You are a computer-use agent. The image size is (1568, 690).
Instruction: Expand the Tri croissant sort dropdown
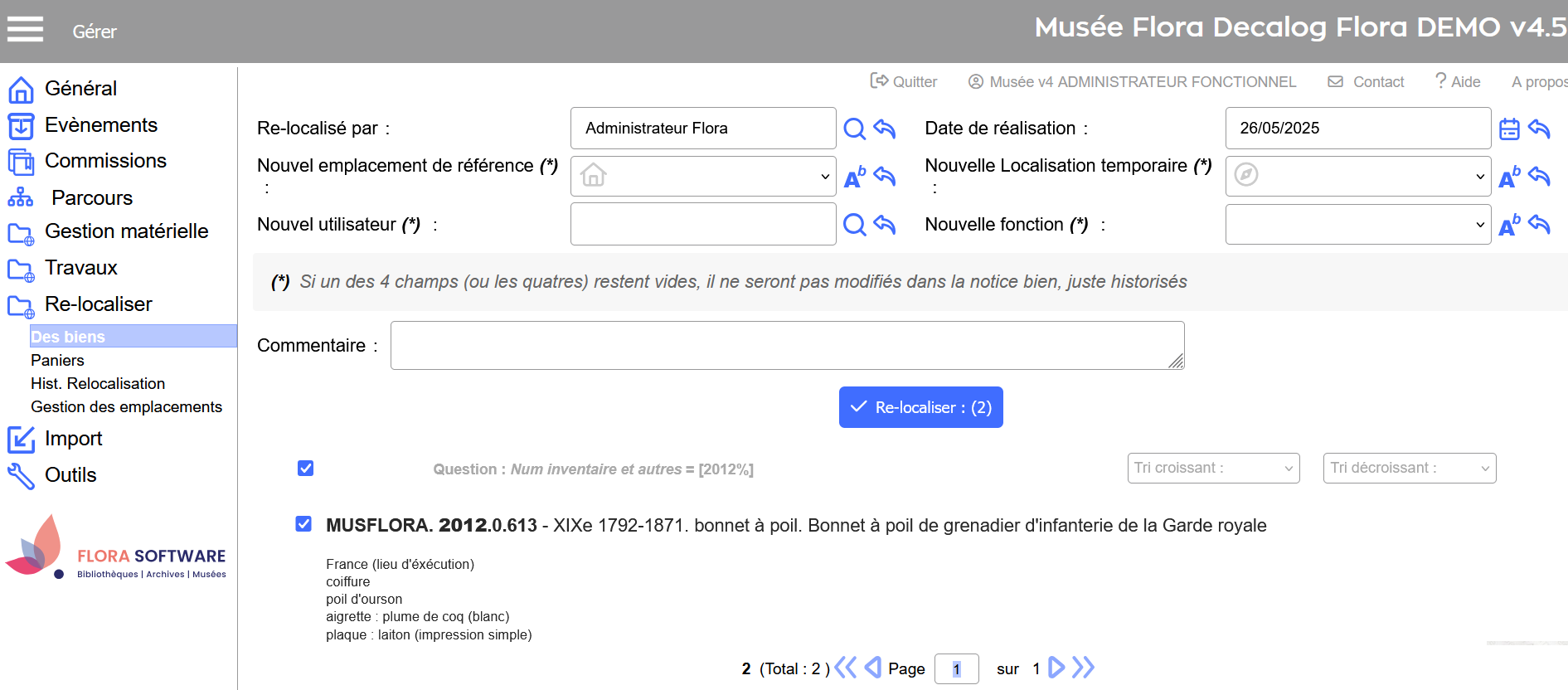(1213, 468)
